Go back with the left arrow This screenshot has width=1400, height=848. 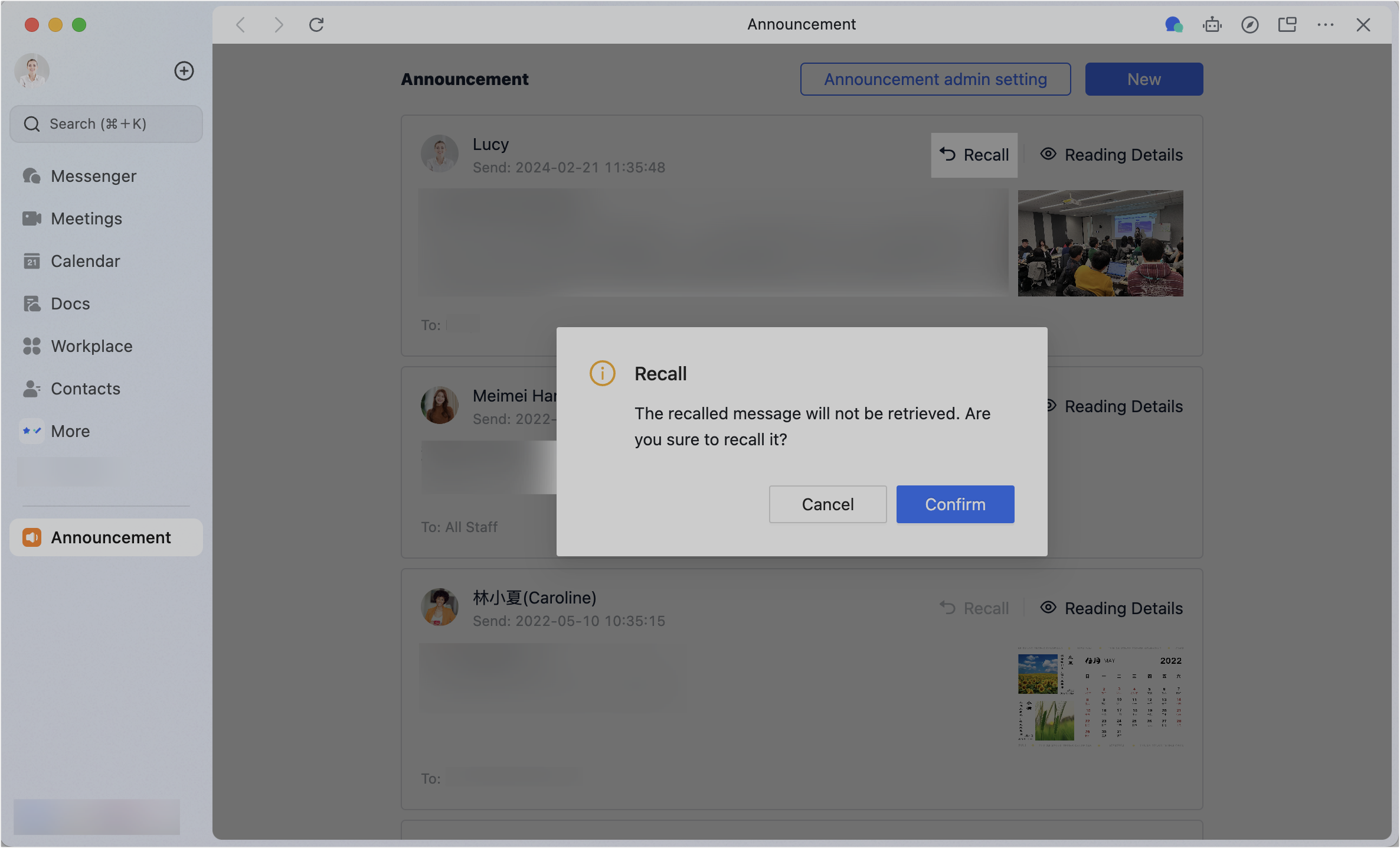click(240, 25)
